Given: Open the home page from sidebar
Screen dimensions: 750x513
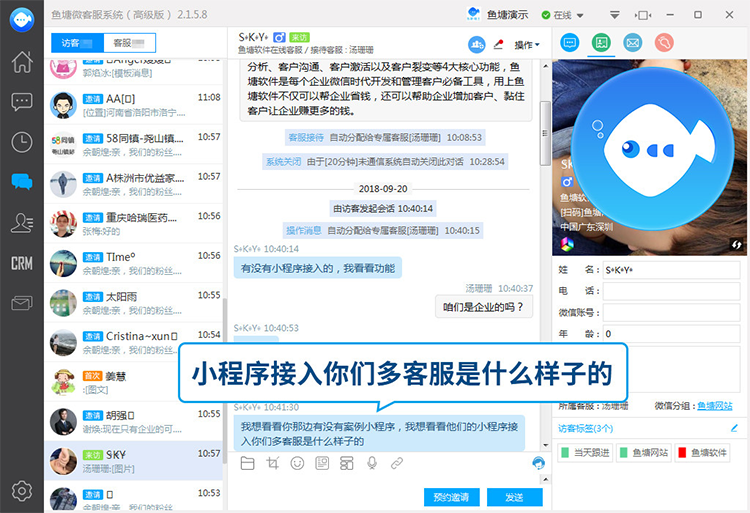Looking at the screenshot, I should (x=22, y=62).
